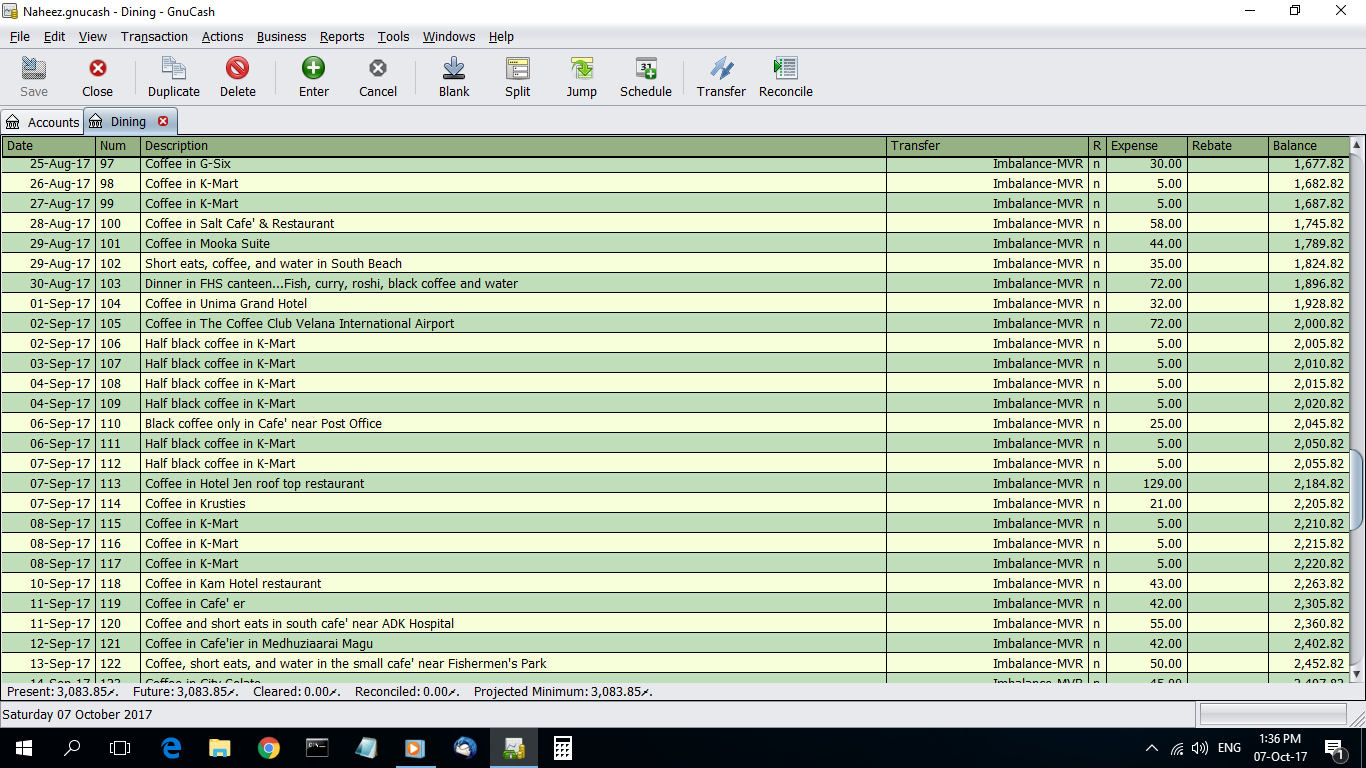Start reconciling with the Reconcile icon
Image resolution: width=1366 pixels, height=768 pixels.
(x=786, y=77)
